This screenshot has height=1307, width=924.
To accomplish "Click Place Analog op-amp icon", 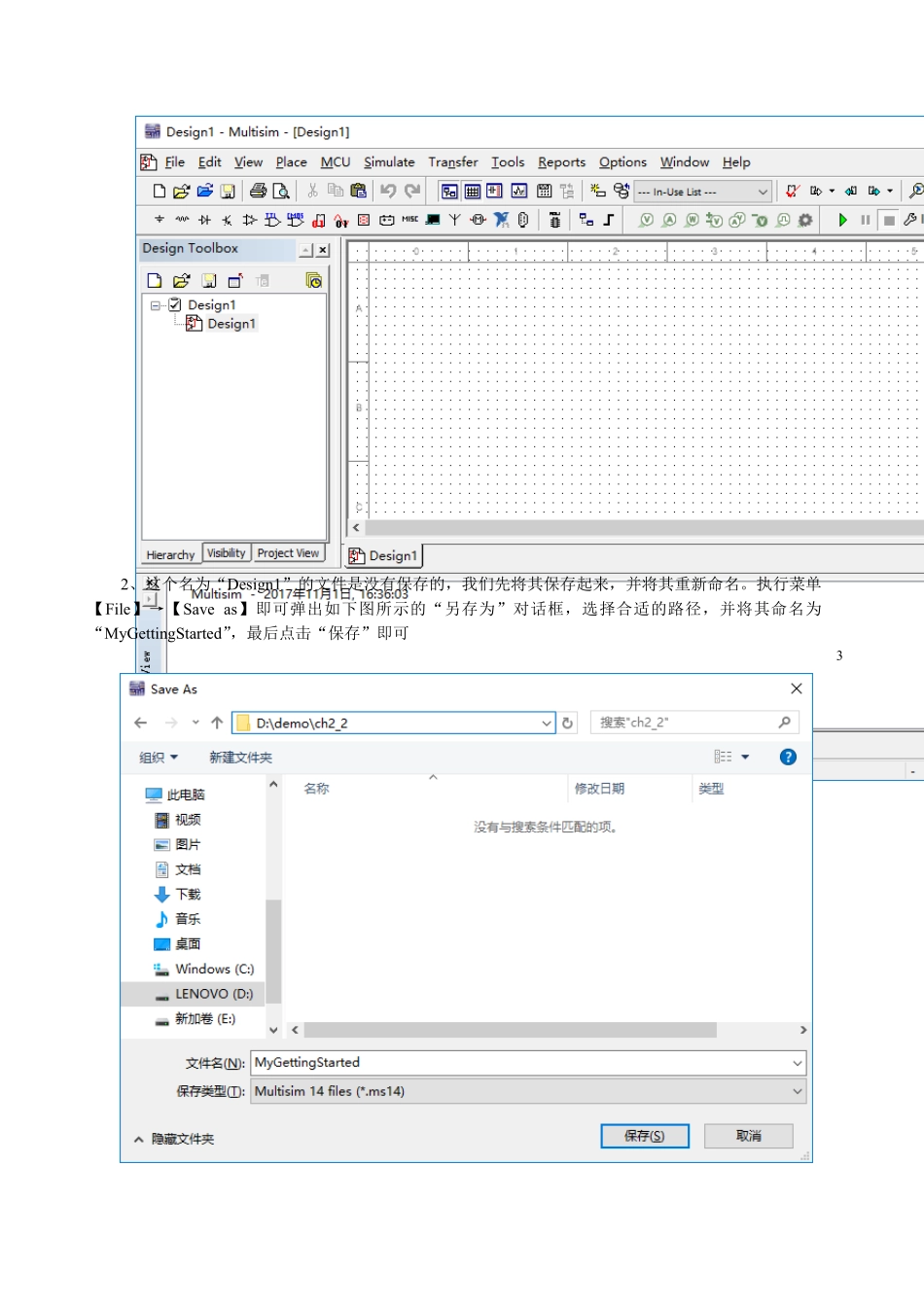I will click(x=250, y=221).
